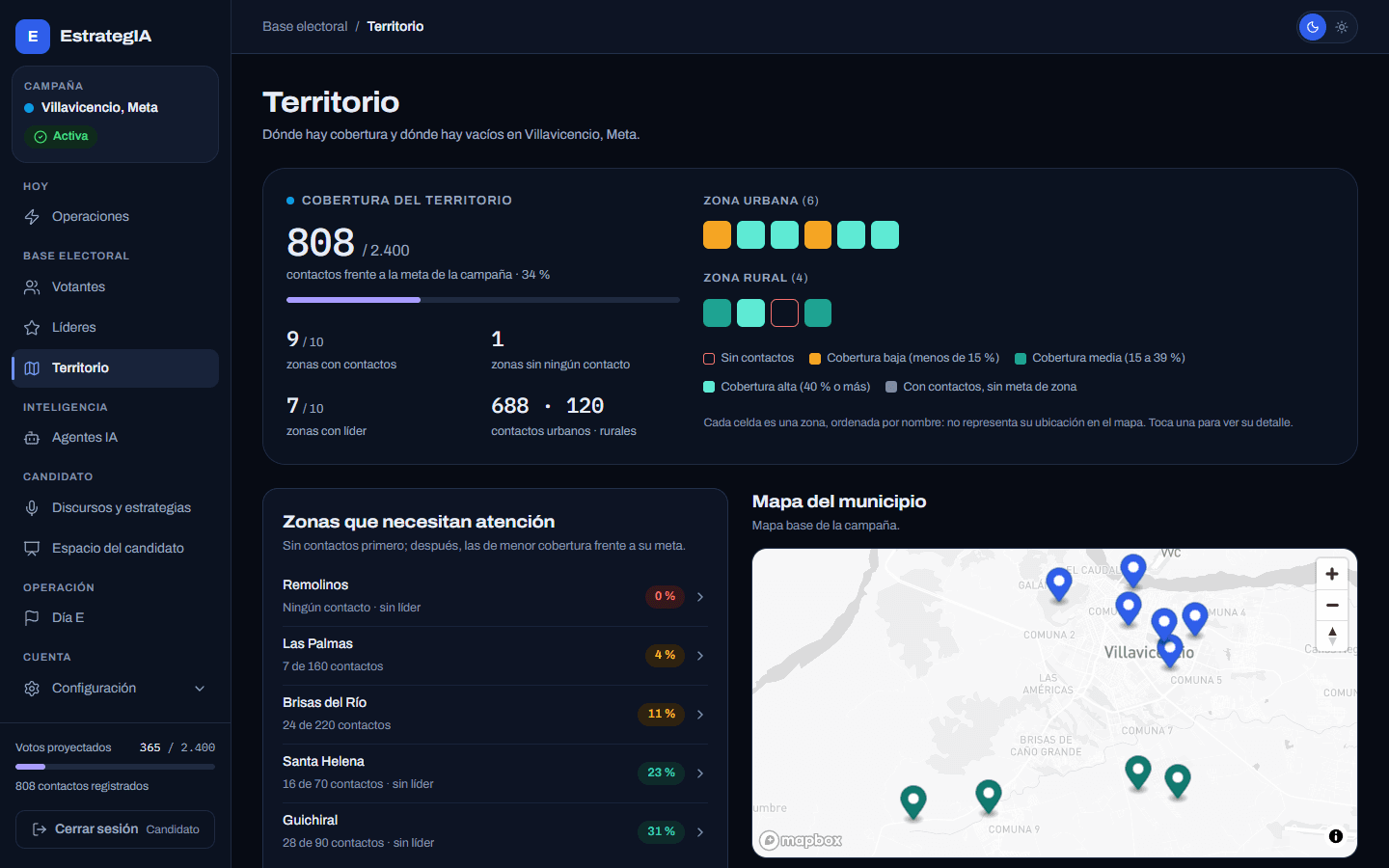Switch to dark theme with moon button

1313,27
